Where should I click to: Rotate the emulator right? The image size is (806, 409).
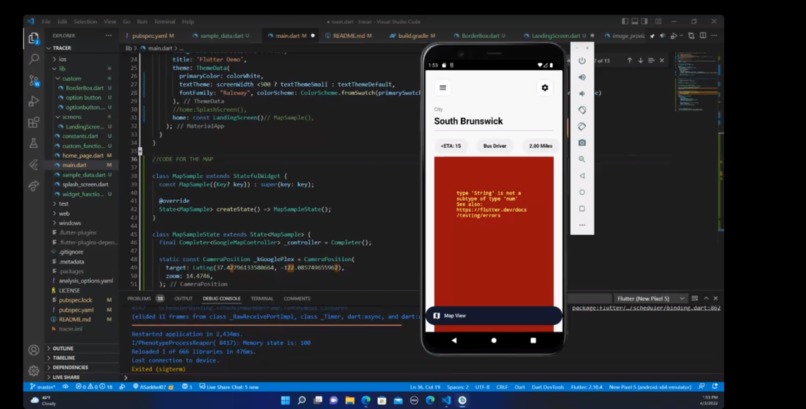tap(582, 126)
